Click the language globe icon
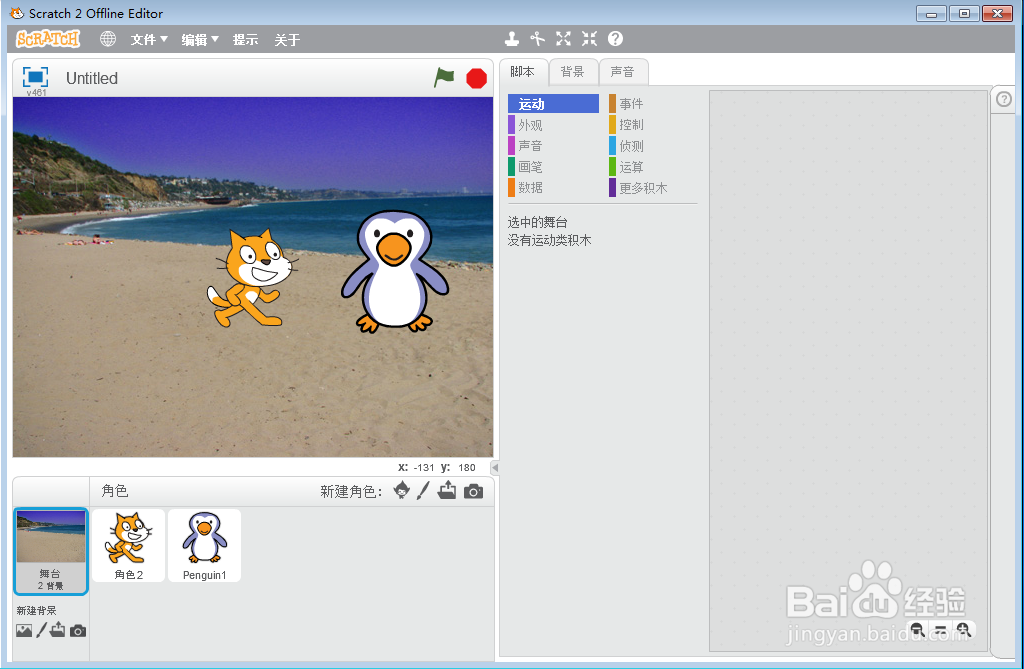Image resolution: width=1024 pixels, height=669 pixels. pyautogui.click(x=107, y=39)
